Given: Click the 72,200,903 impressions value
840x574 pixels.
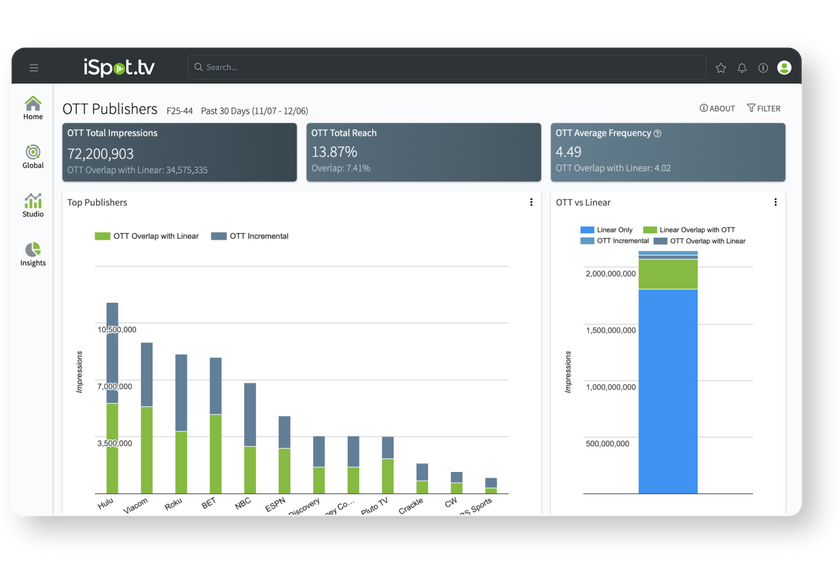Looking at the screenshot, I should tap(100, 154).
